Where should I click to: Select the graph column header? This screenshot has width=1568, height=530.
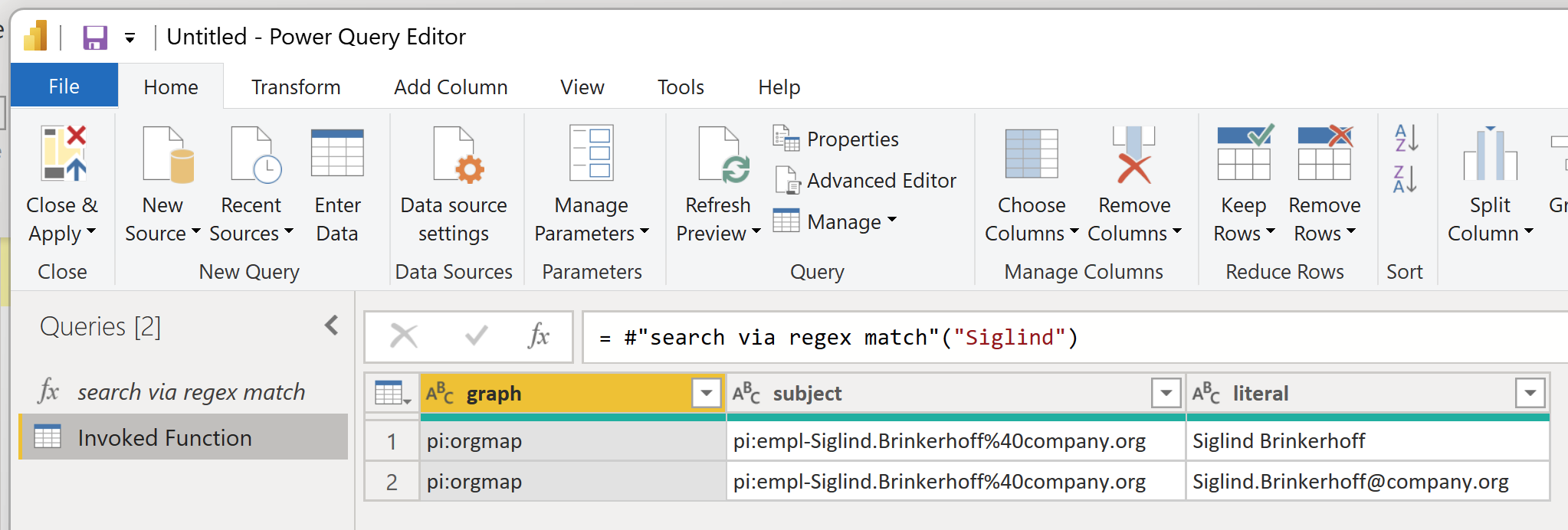pyautogui.click(x=572, y=394)
